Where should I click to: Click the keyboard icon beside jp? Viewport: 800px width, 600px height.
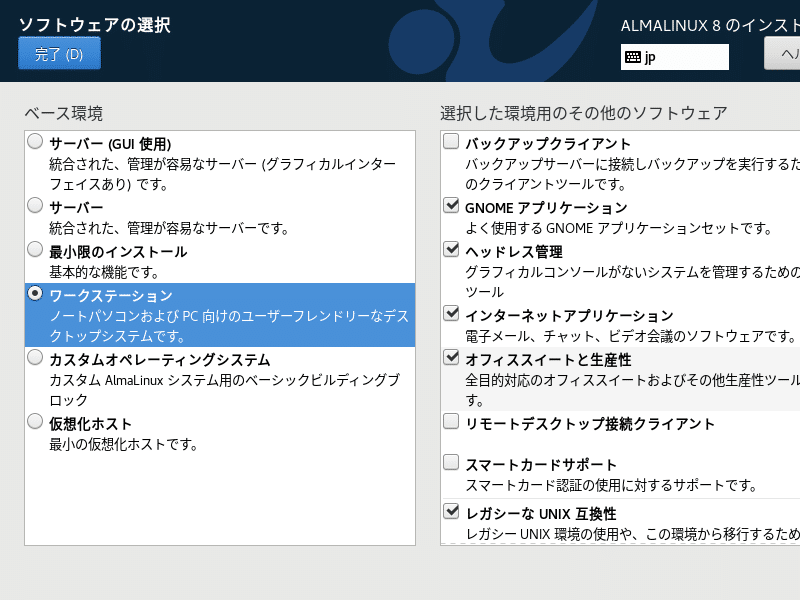[x=633, y=57]
